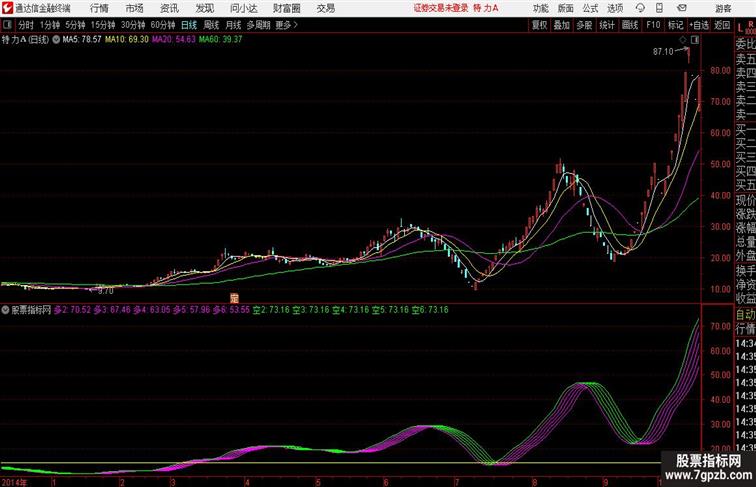Click the 统计 statistics button
The image size is (756, 487).
pyautogui.click(x=607, y=25)
